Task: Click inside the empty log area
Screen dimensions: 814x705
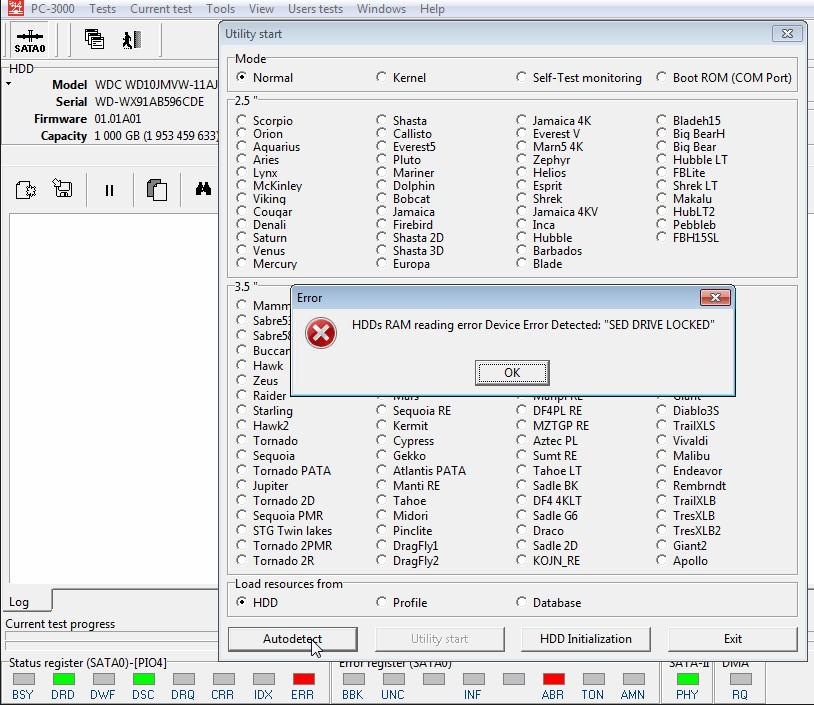Action: tap(113, 397)
